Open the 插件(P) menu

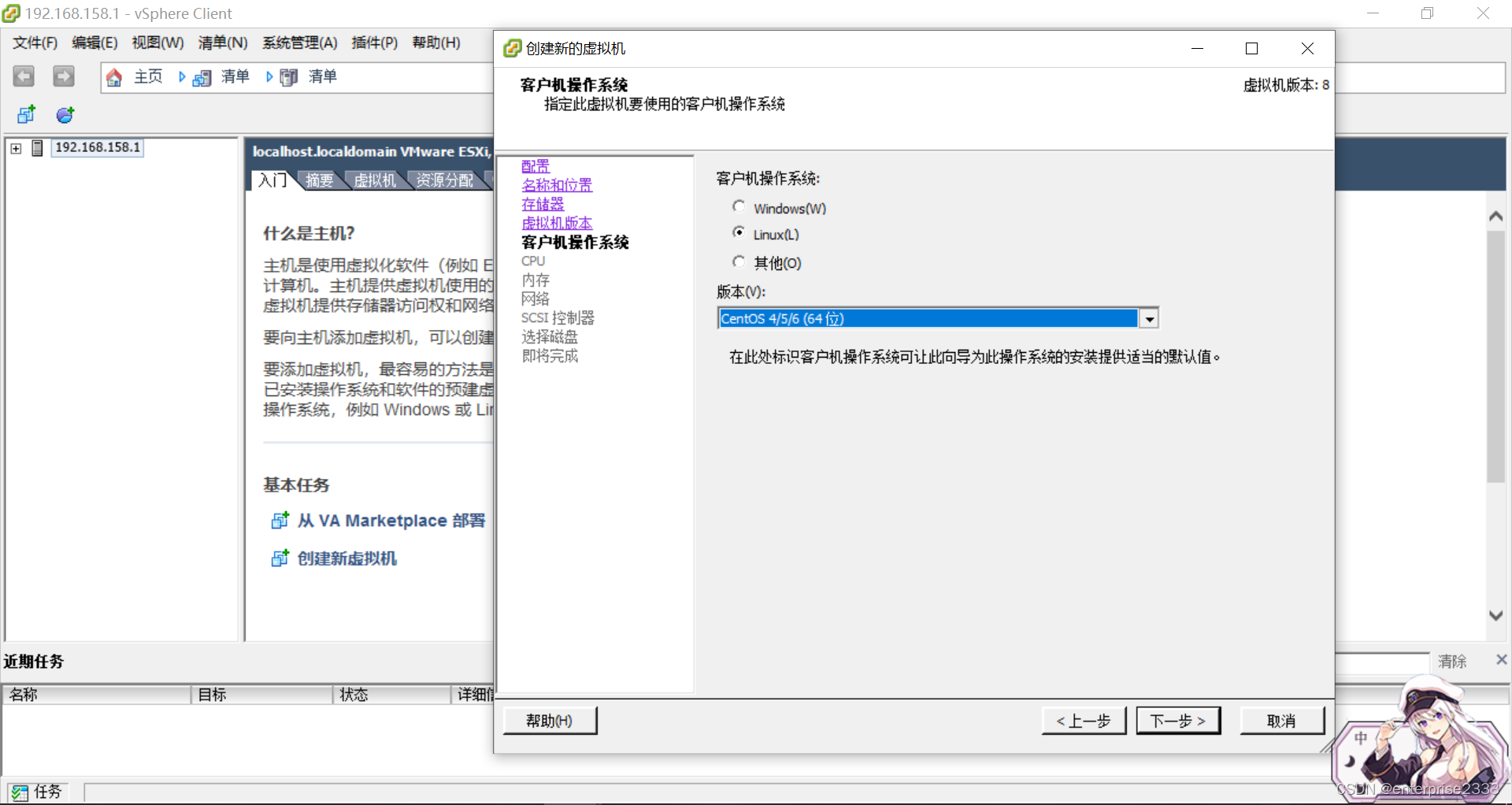(x=375, y=43)
